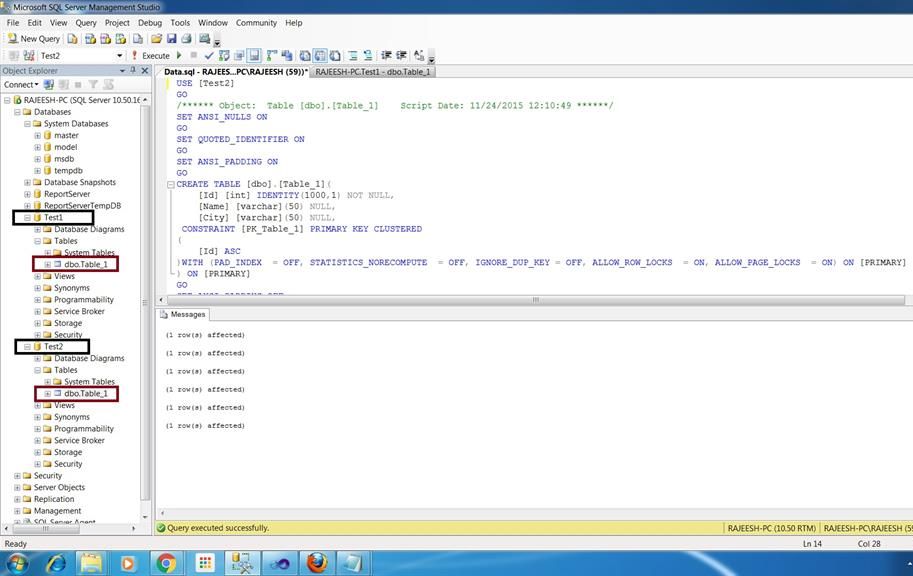This screenshot has width=913, height=576.
Task: Launch Firefox from the taskbar
Action: pos(316,563)
